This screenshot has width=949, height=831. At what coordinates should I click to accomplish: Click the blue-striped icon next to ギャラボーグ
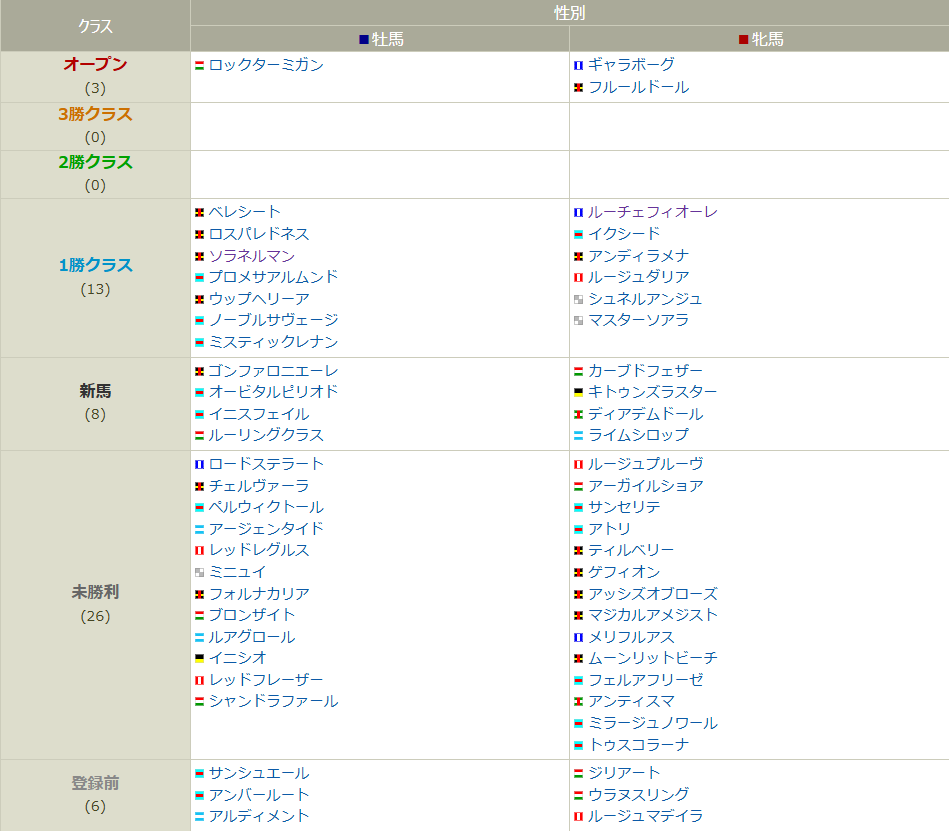click(578, 65)
